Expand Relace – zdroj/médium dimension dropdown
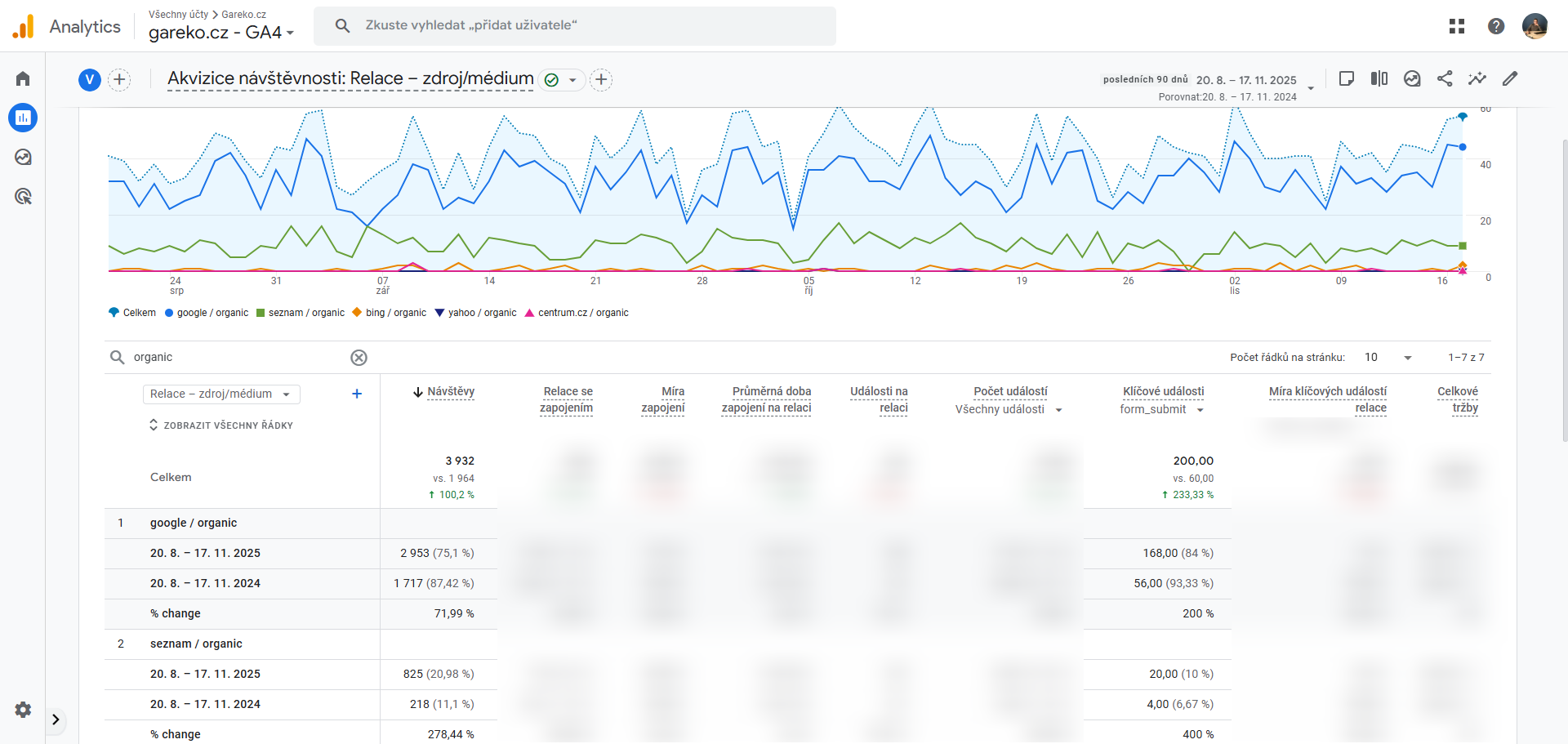 pos(221,394)
